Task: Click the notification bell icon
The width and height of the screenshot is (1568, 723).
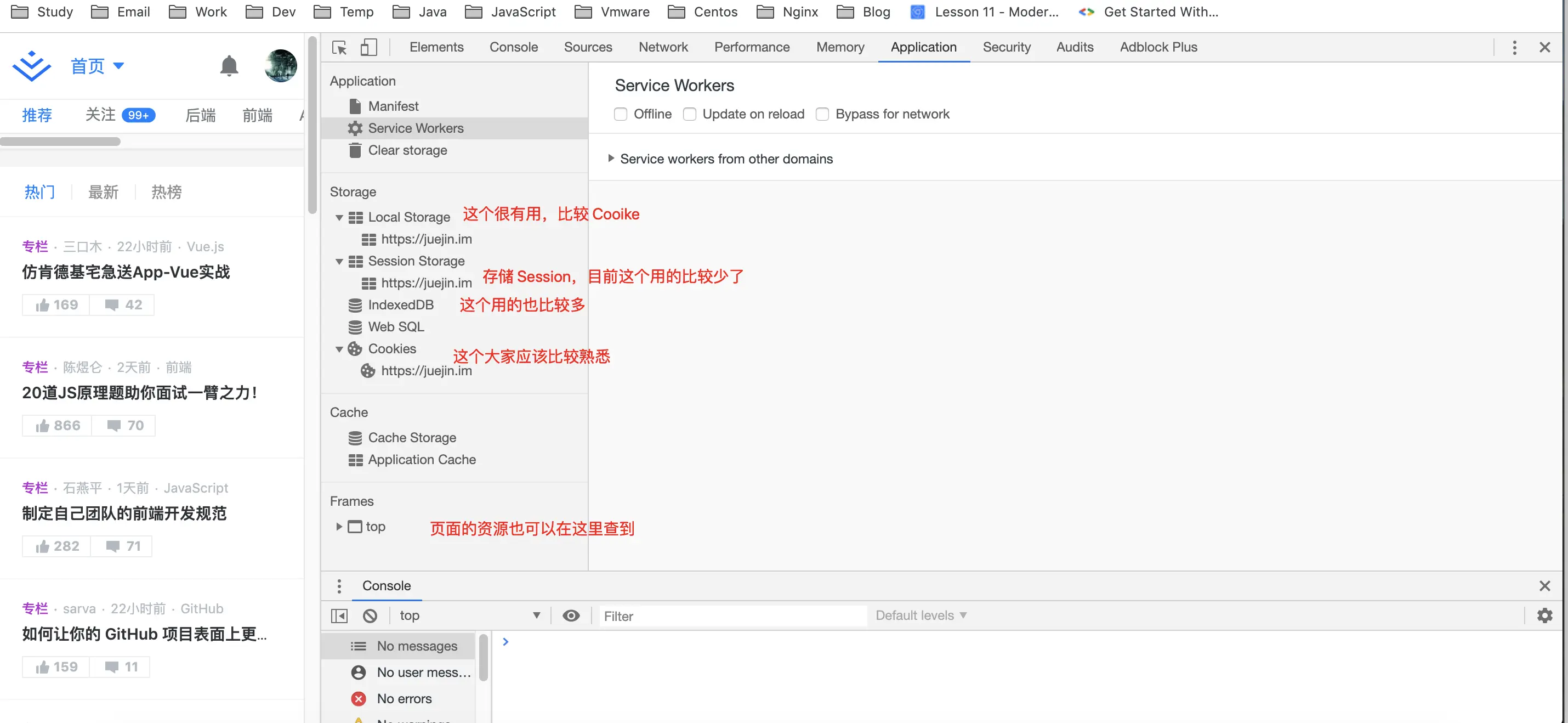Action: pyautogui.click(x=229, y=66)
